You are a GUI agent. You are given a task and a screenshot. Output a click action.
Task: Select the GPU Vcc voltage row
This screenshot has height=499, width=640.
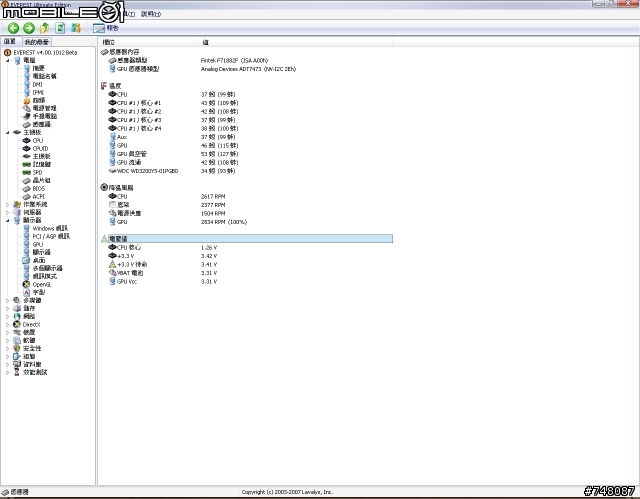click(246, 282)
